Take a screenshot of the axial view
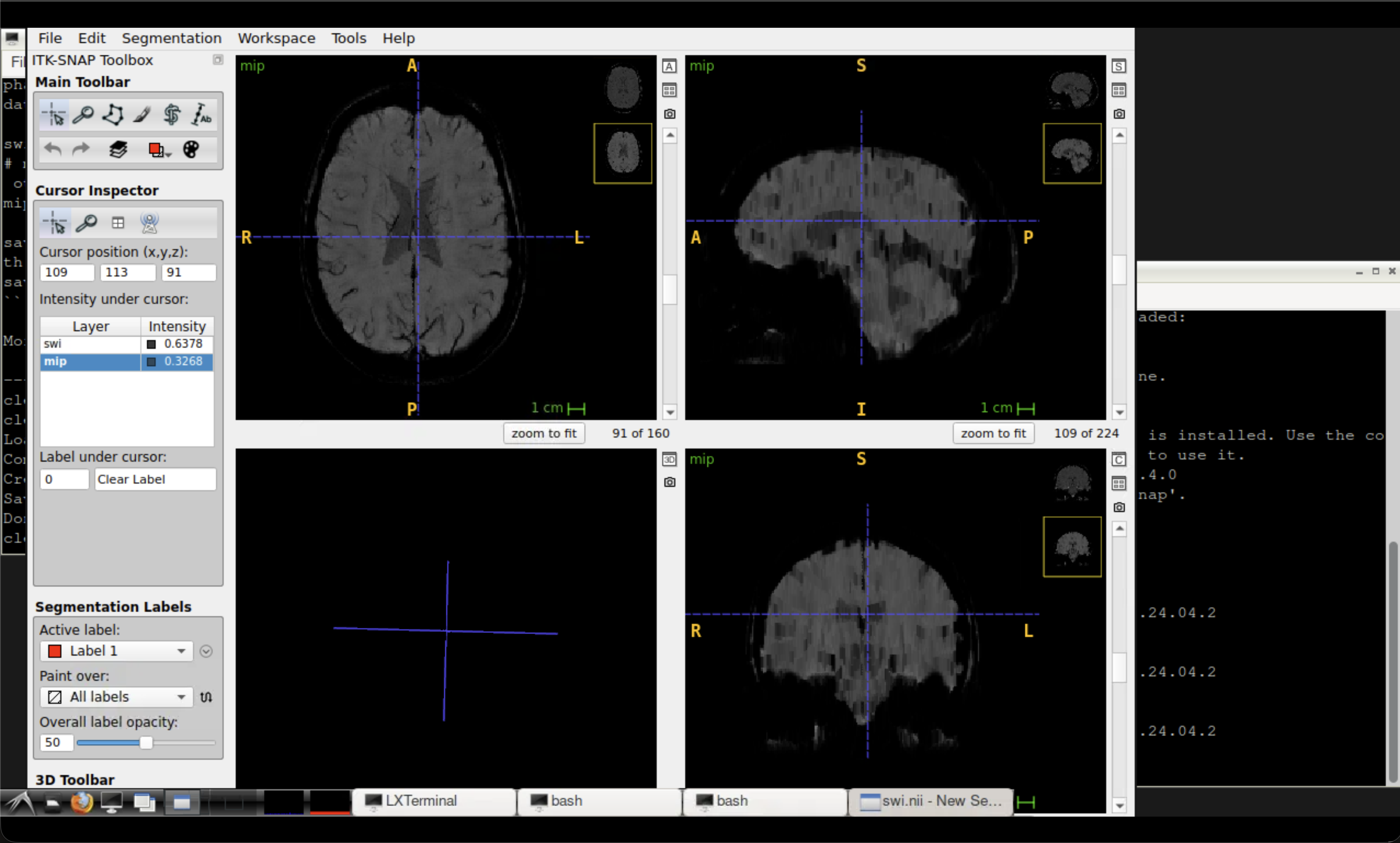 (x=670, y=114)
